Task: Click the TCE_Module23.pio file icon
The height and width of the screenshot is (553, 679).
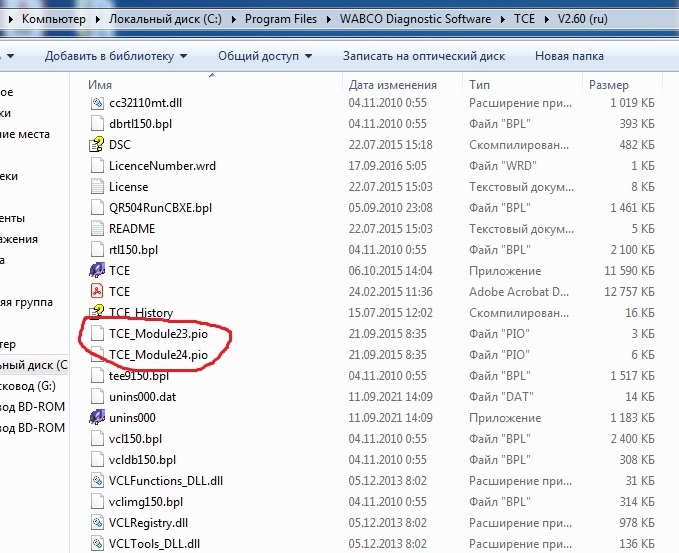Action: (97, 334)
